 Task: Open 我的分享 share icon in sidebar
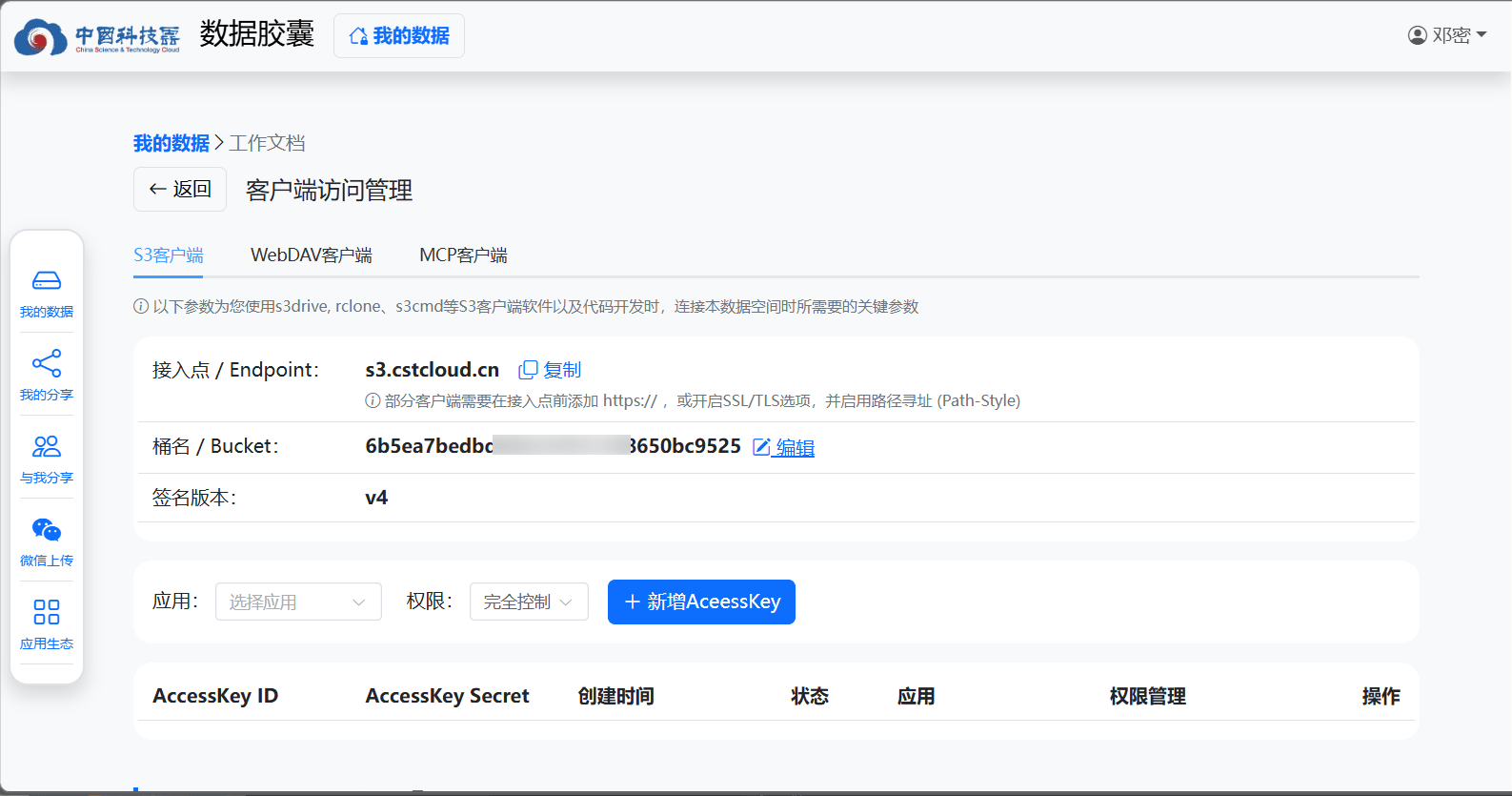(x=46, y=363)
